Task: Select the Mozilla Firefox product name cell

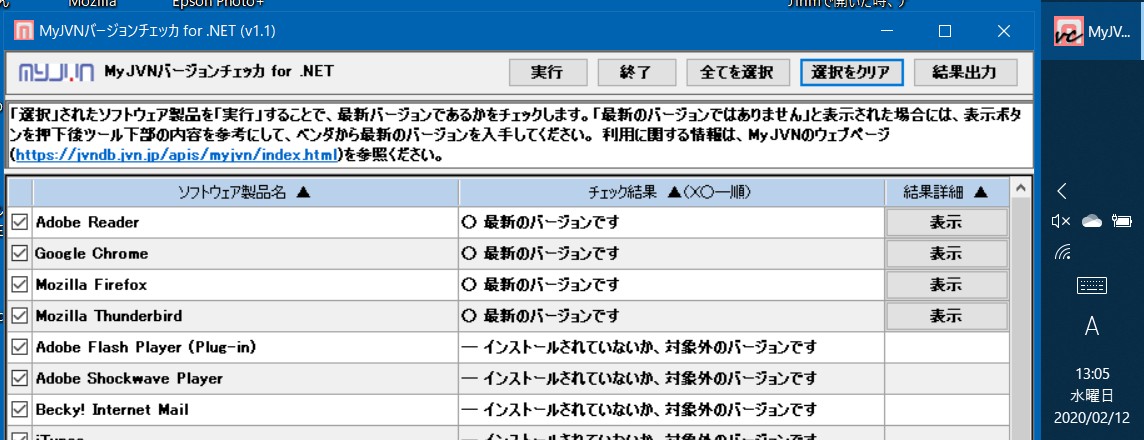Action: coord(246,285)
